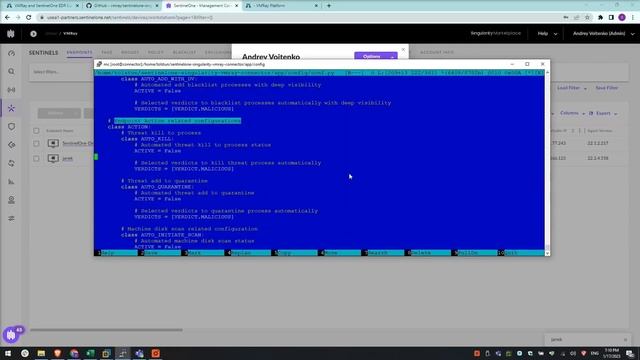Image resolution: width=640 pixels, height=360 pixels.
Task: Click the browser back arrow
Action: point(7,18)
